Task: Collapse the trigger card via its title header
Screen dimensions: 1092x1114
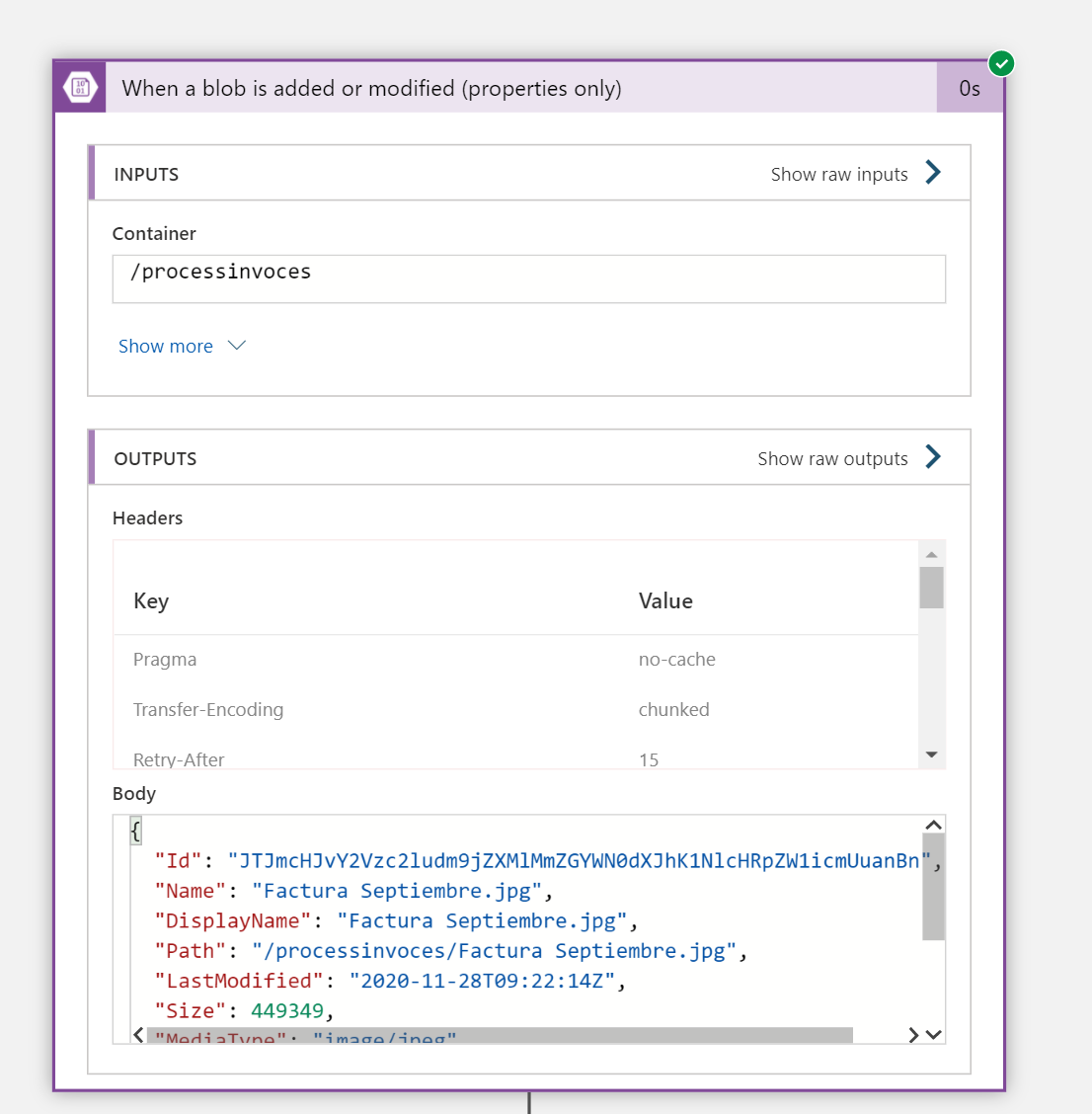Action: coord(371,88)
